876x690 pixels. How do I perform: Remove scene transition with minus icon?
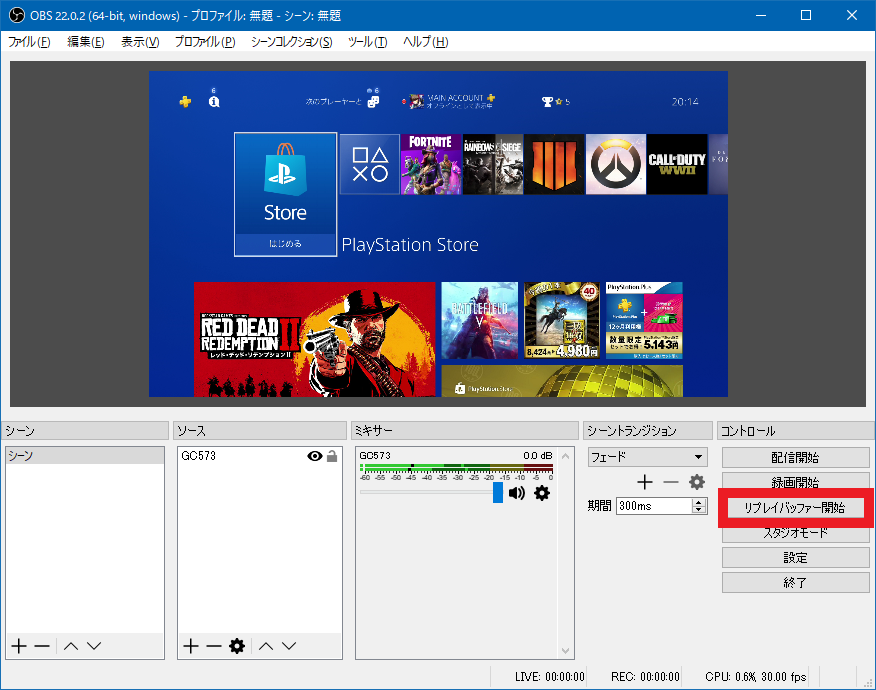670,482
